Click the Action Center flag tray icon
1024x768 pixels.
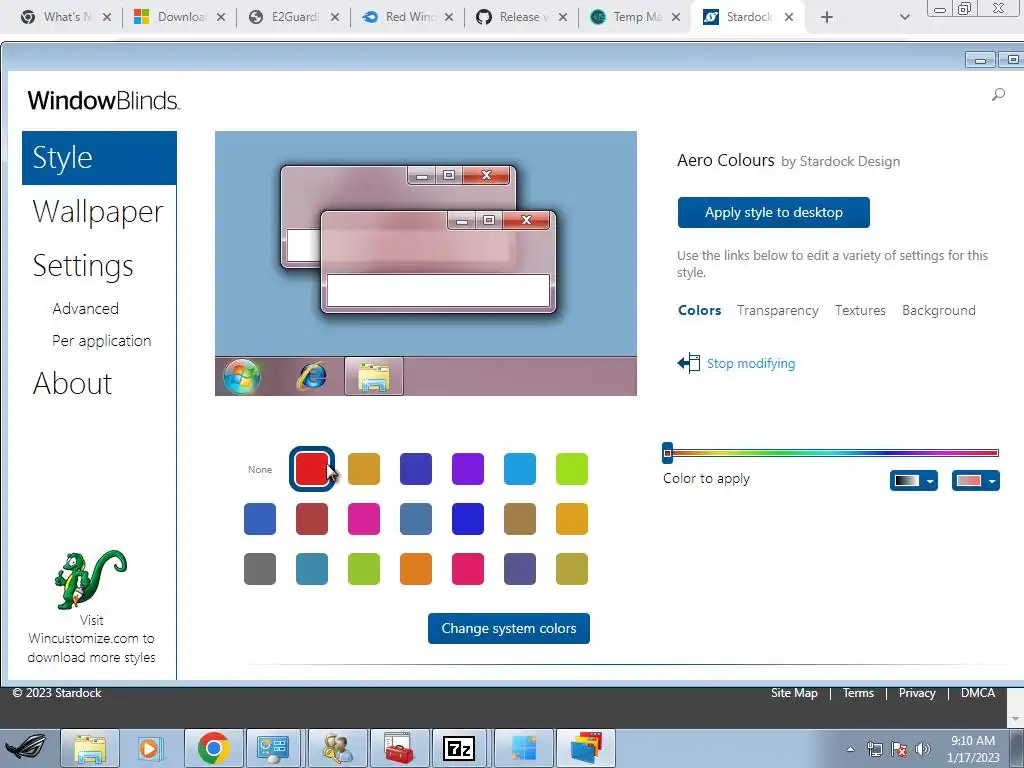pos(899,749)
